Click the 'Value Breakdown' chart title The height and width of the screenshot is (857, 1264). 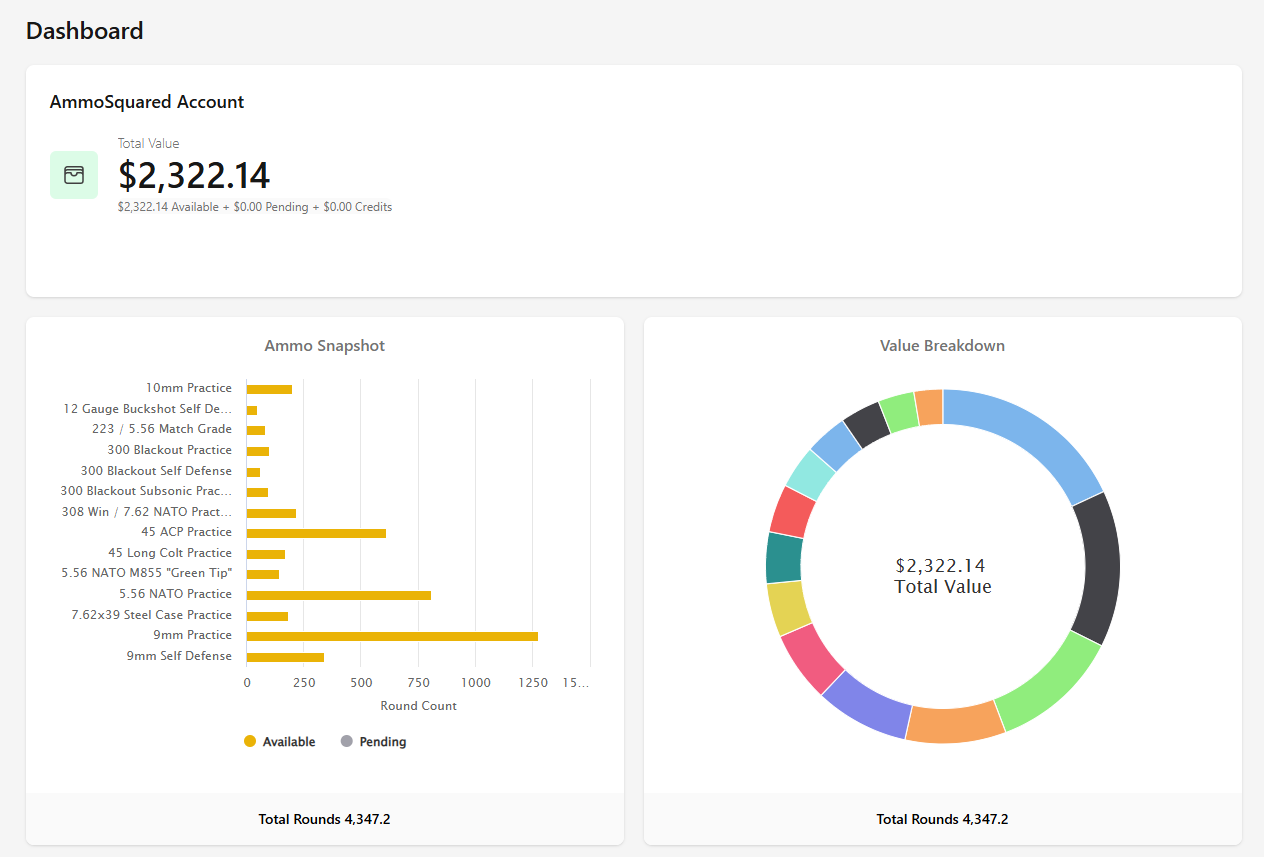pyautogui.click(x=943, y=346)
